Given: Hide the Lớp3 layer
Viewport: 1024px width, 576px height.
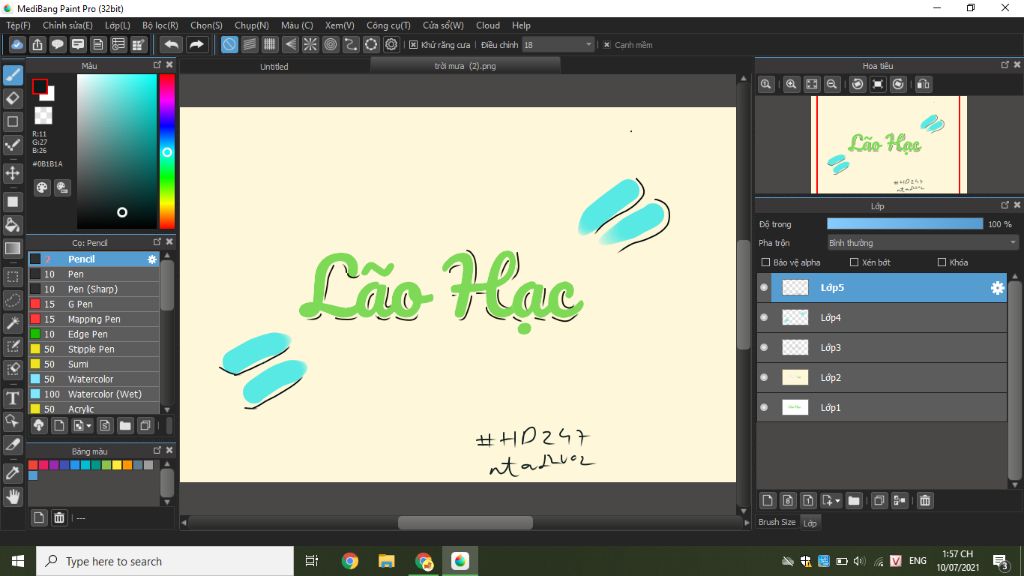Looking at the screenshot, I should (763, 347).
